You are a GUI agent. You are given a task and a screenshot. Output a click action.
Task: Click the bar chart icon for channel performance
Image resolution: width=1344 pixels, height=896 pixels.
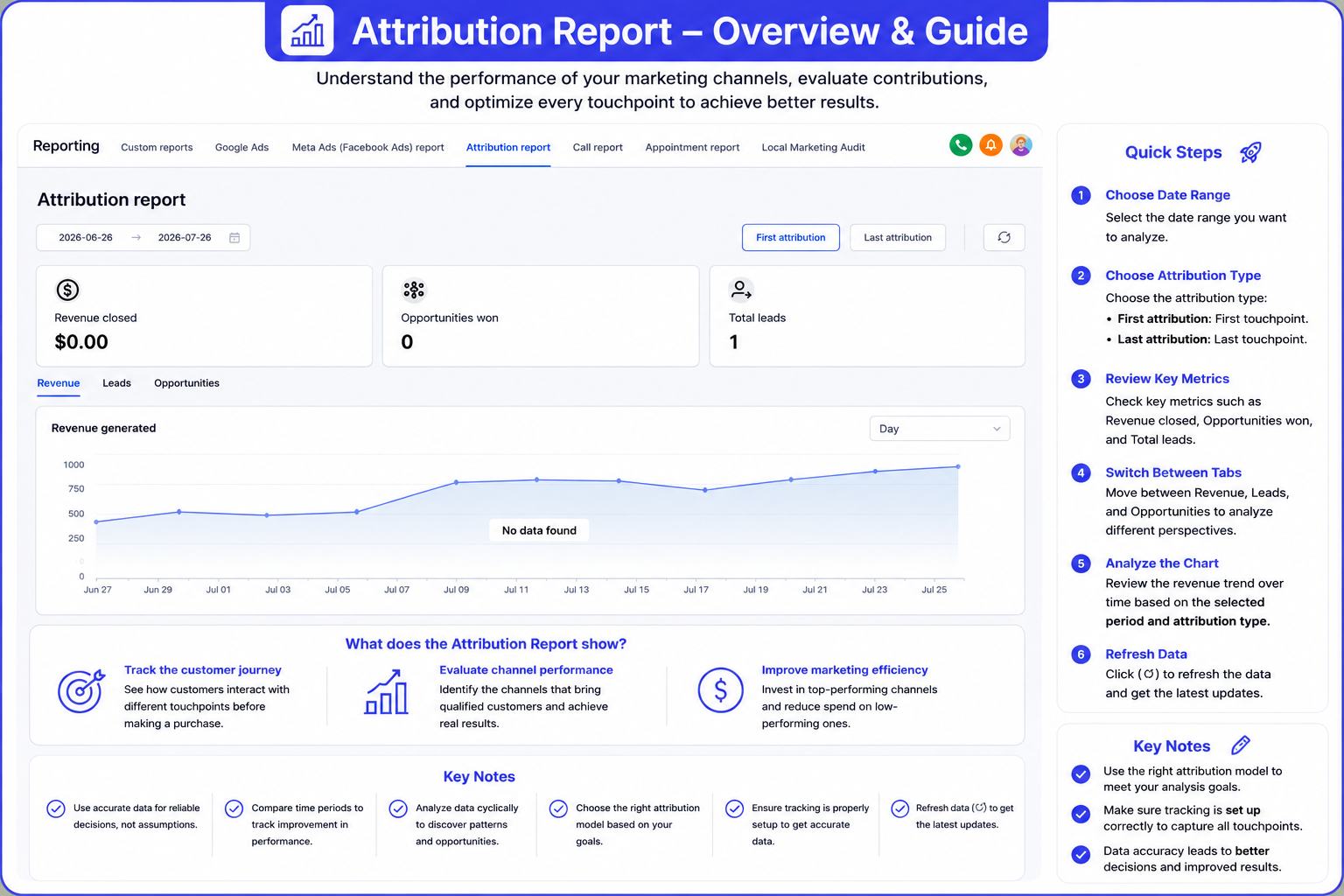pyautogui.click(x=386, y=691)
